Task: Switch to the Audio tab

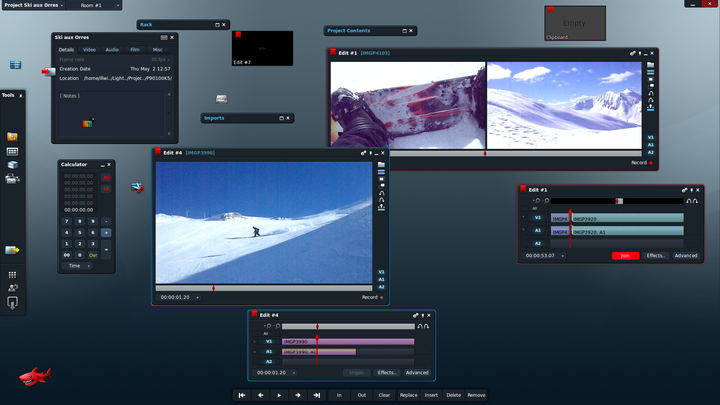Action: point(112,50)
